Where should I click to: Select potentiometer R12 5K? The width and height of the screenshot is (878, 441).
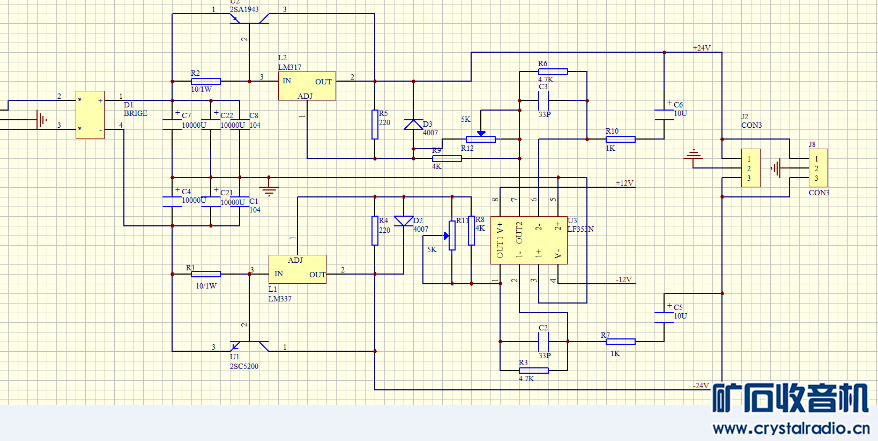[x=481, y=137]
